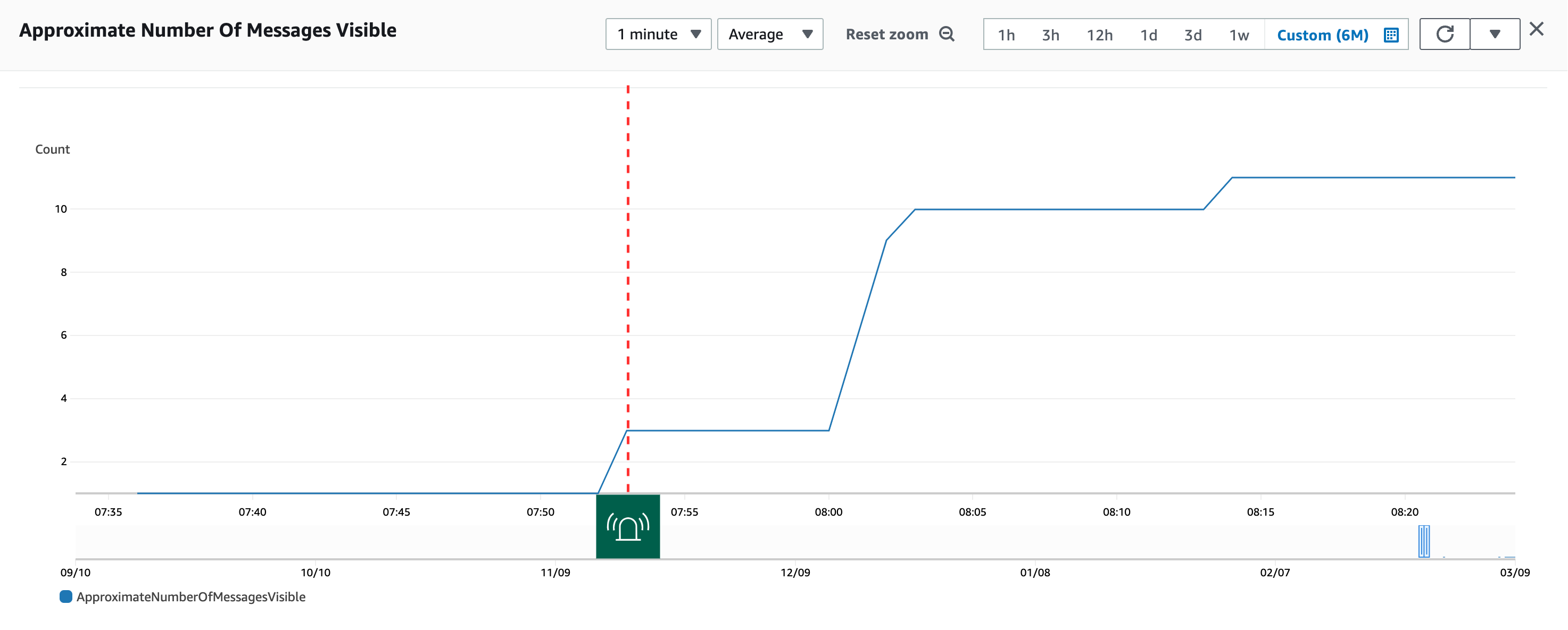Select the 12h time range
The image size is (1568, 630).
coord(1099,35)
